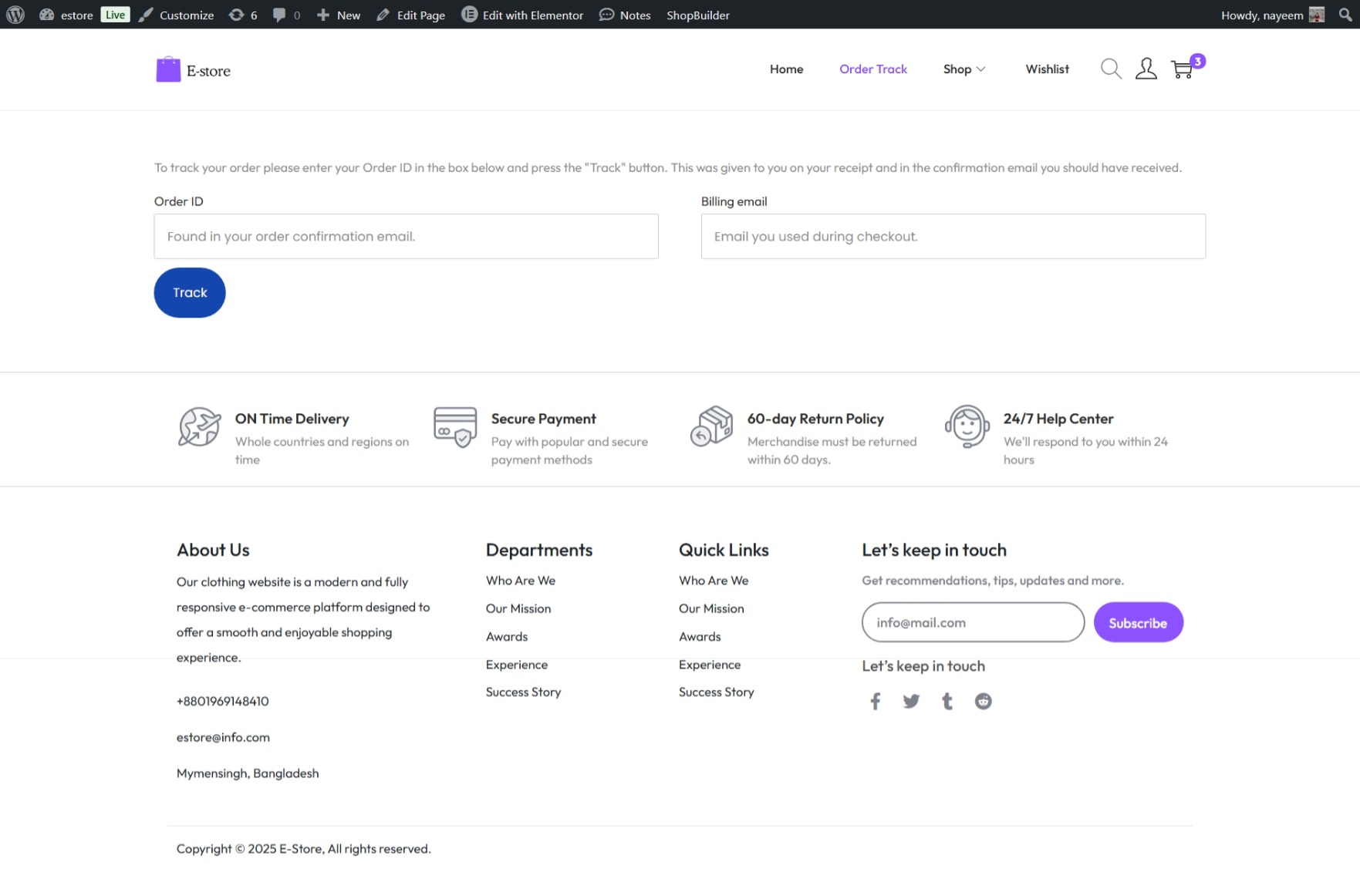Viewport: 1360px width, 896px height.
Task: Click the E-store purple bag logo
Action: 168,69
